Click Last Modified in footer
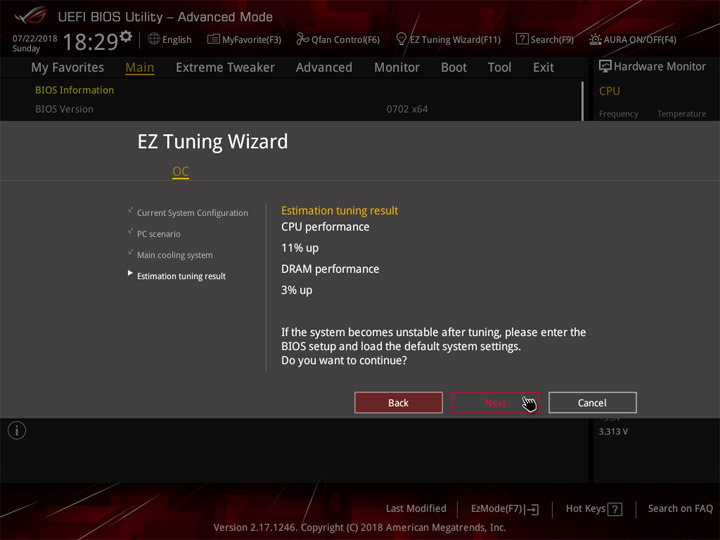Screen dimensions: 720x540 point(416,509)
